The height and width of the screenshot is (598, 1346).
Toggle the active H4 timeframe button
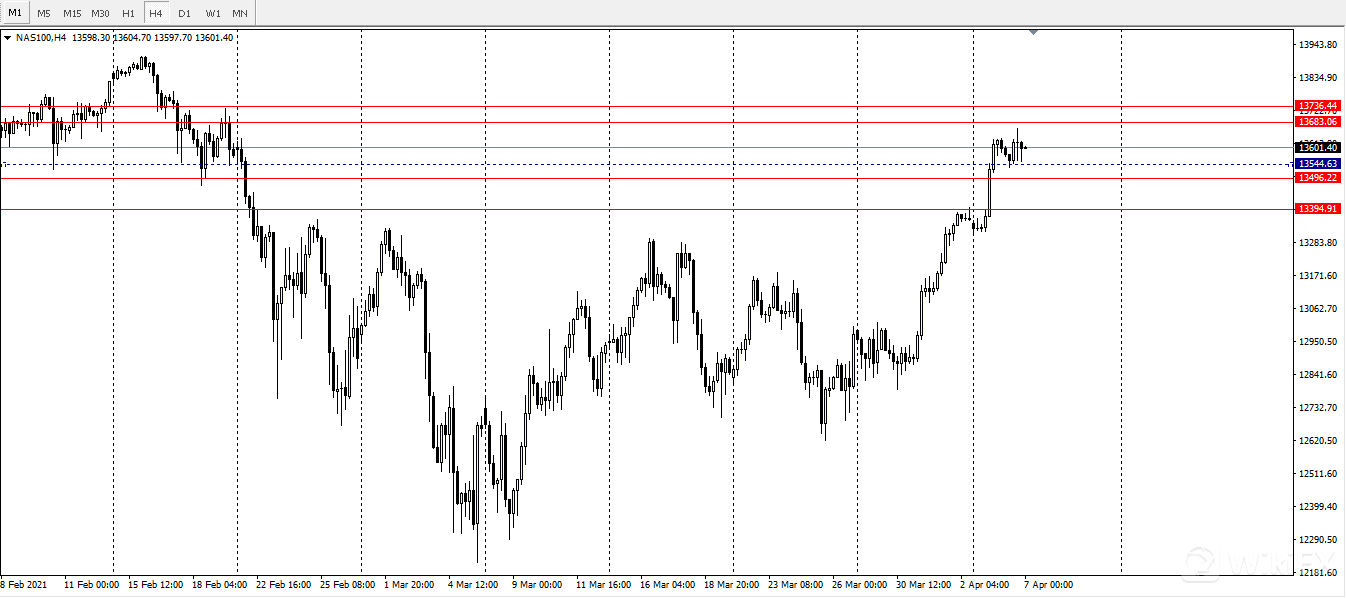(x=156, y=13)
